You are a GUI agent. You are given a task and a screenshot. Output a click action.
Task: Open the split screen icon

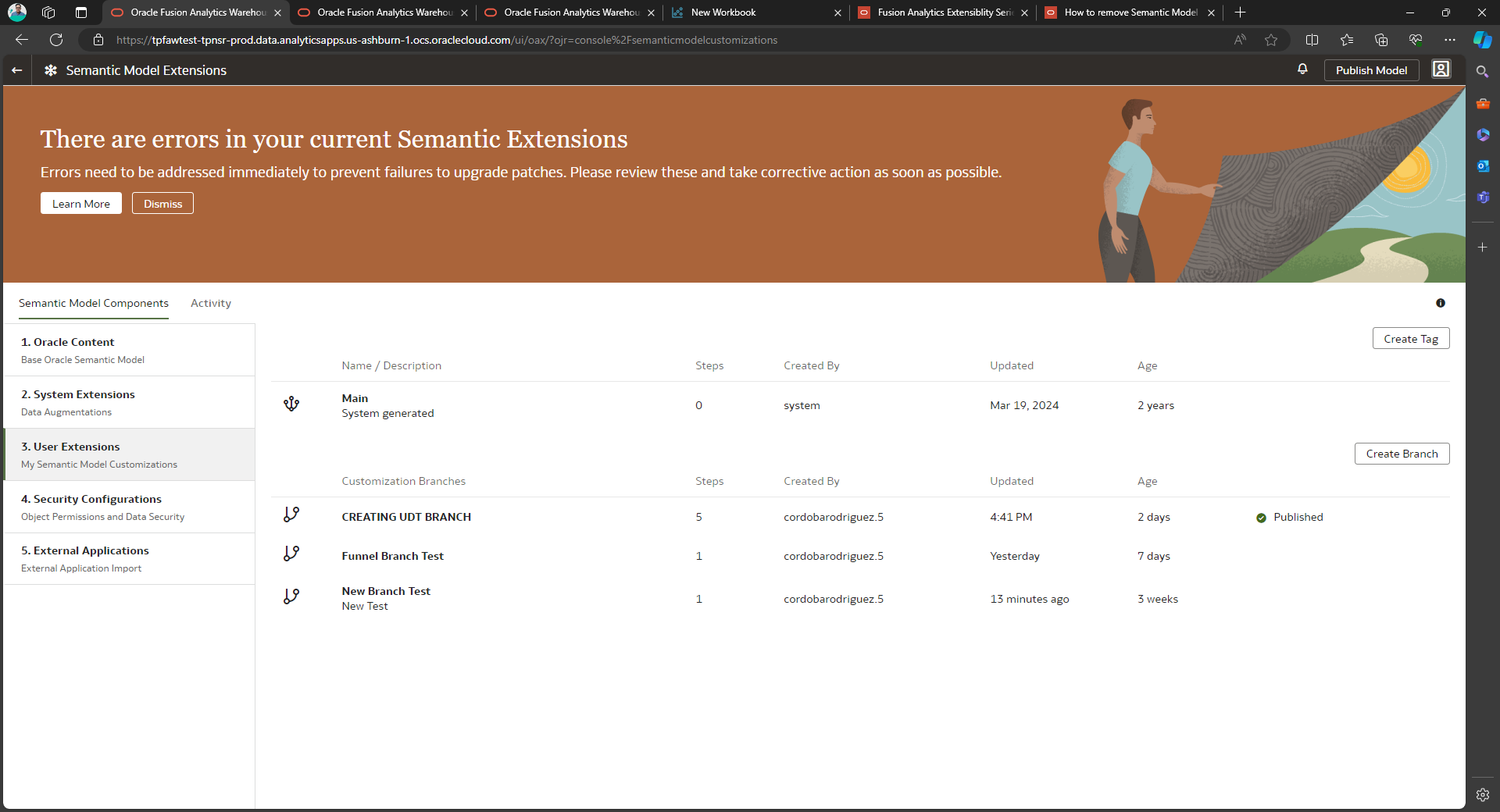pyautogui.click(x=1312, y=40)
